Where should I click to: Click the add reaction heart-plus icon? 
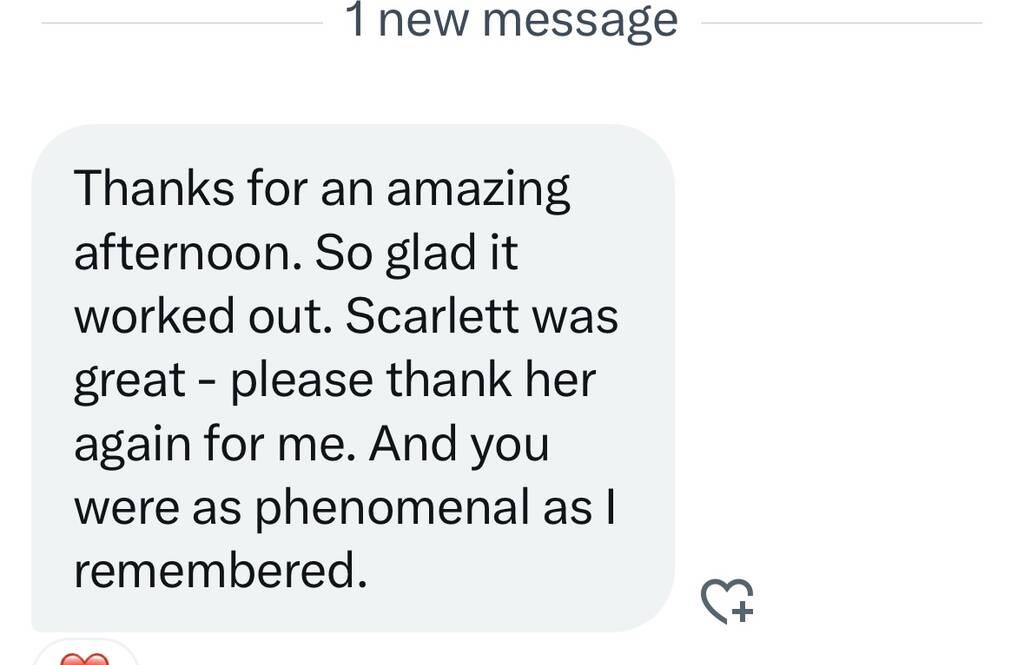(x=727, y=600)
